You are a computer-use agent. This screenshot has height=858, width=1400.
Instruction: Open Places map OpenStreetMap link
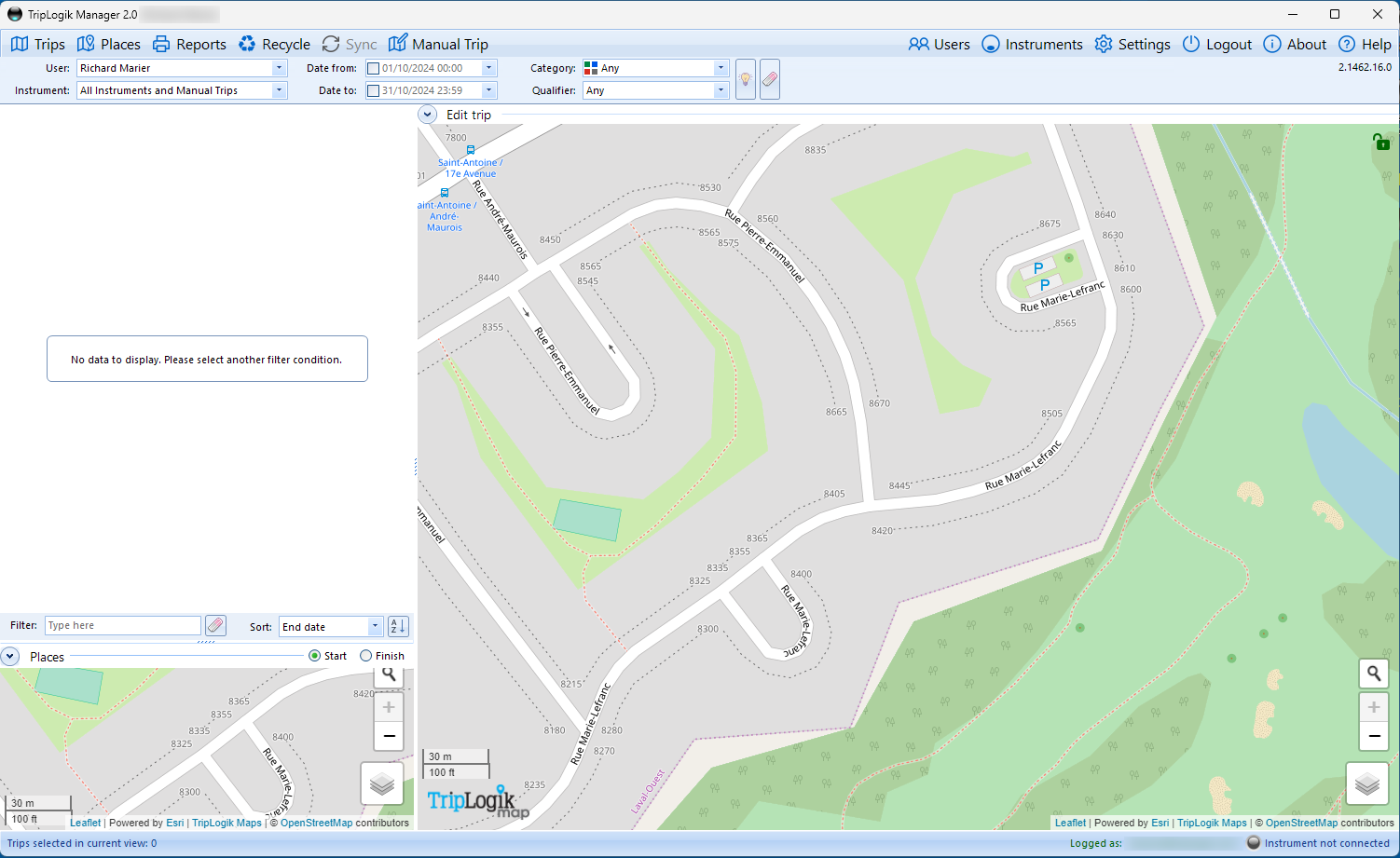[x=316, y=823]
